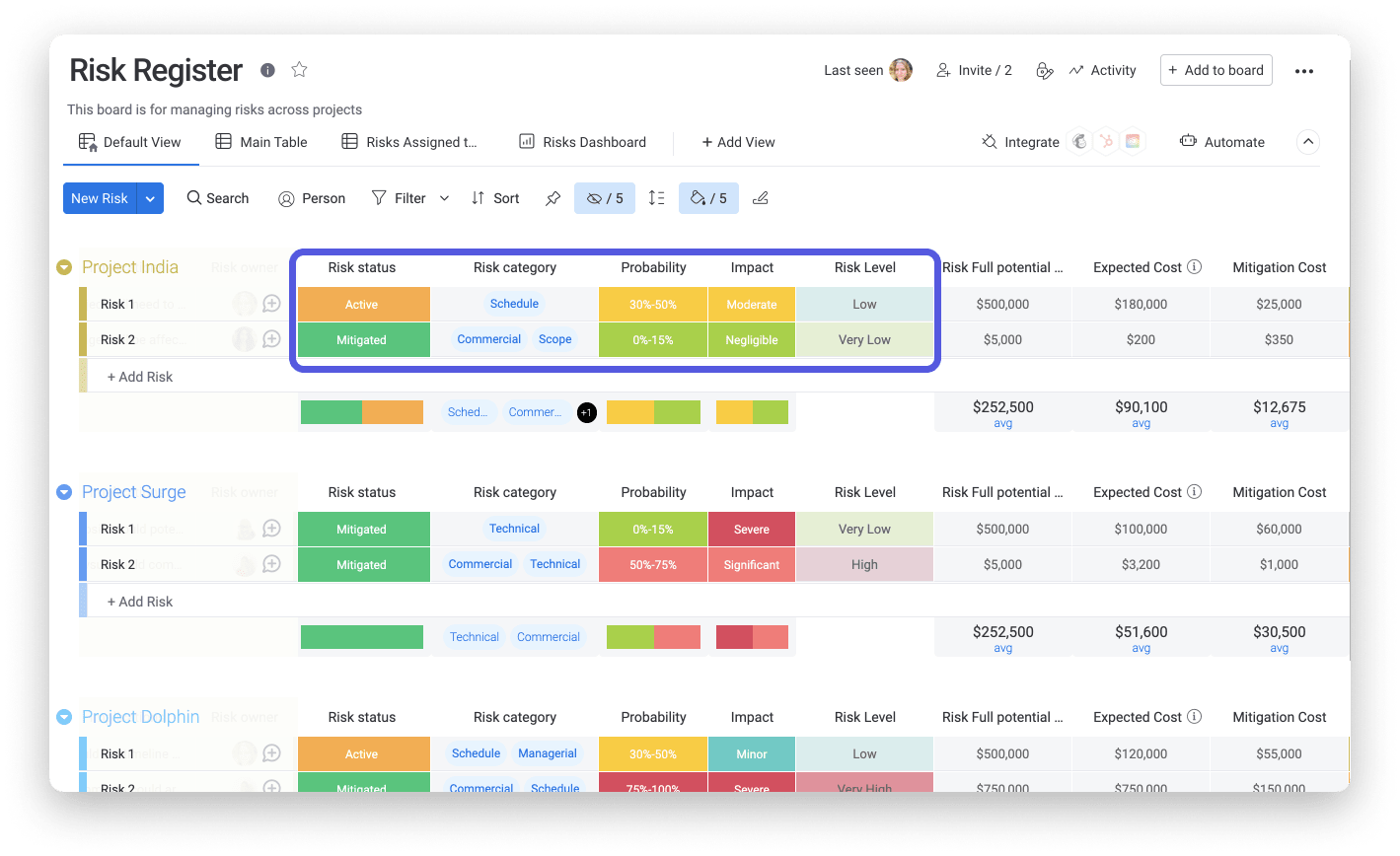This screenshot has height=856, width=1400.
Task: Click the New Risk button
Action: point(100,198)
